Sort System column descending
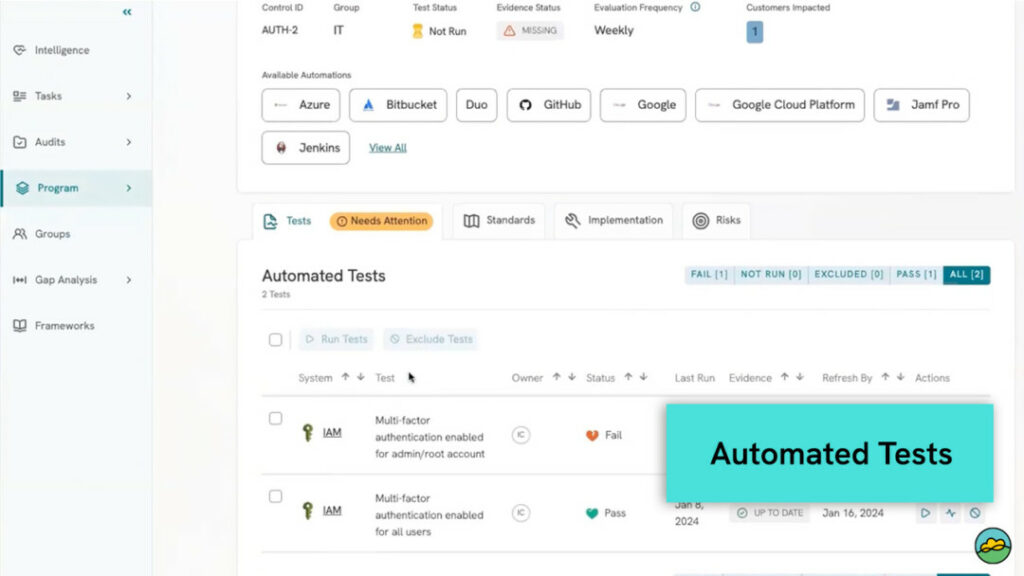 point(360,377)
